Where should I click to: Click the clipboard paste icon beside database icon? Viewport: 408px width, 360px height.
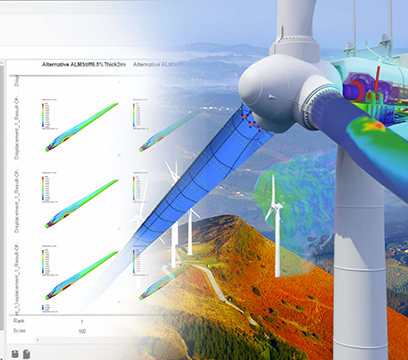[27, 353]
